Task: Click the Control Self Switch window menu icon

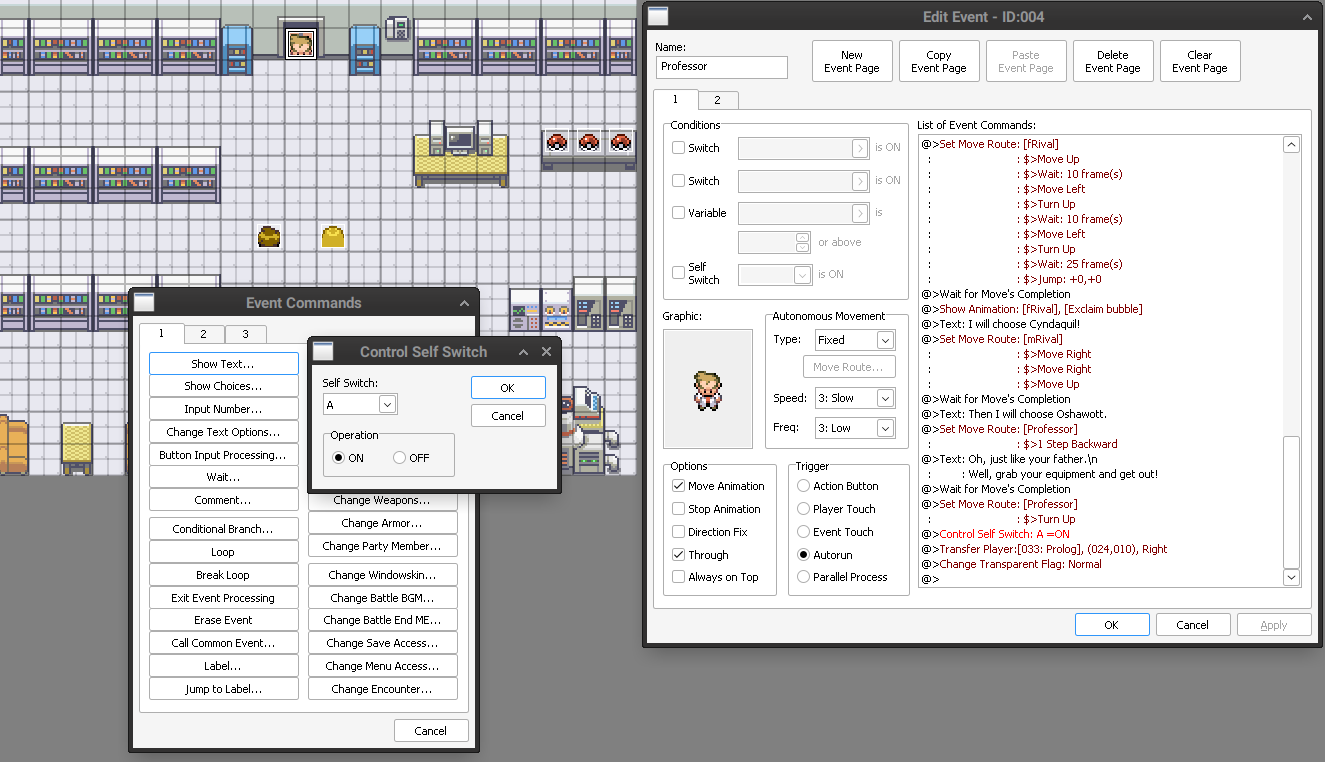Action: tap(323, 352)
